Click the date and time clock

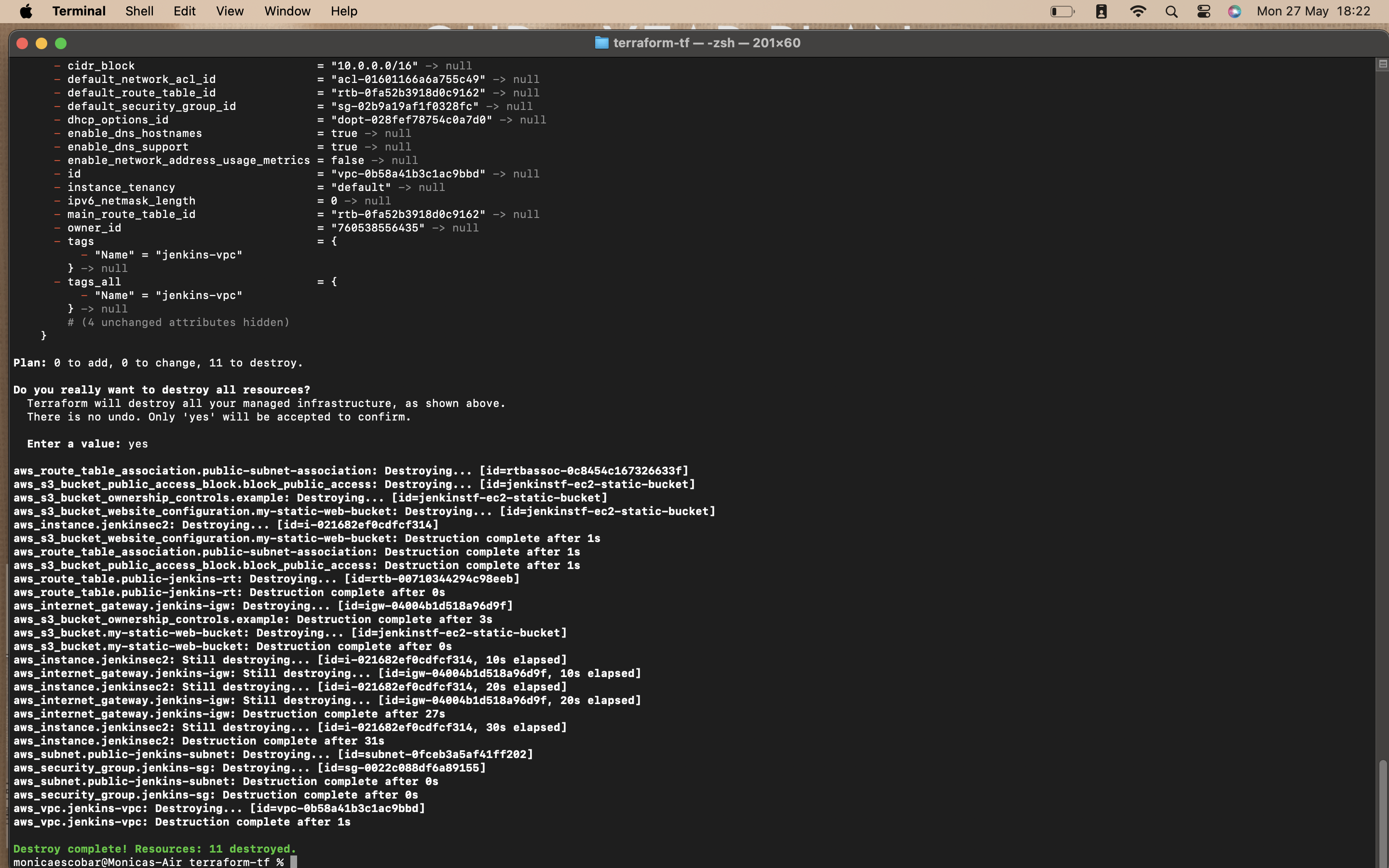click(x=1313, y=11)
